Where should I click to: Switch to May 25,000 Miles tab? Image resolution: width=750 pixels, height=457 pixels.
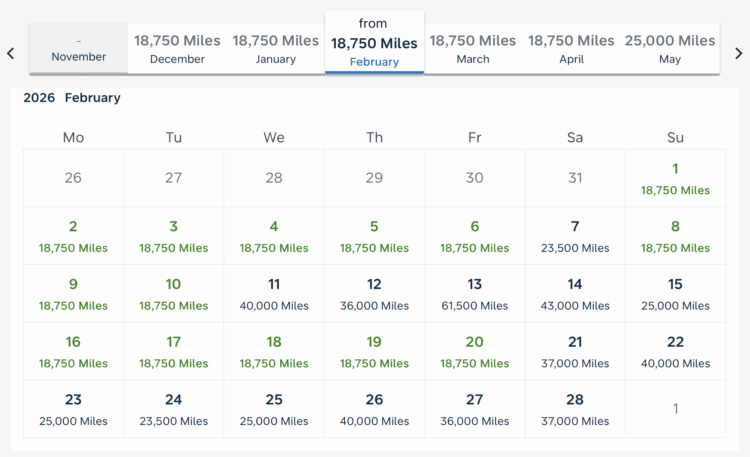(670, 48)
